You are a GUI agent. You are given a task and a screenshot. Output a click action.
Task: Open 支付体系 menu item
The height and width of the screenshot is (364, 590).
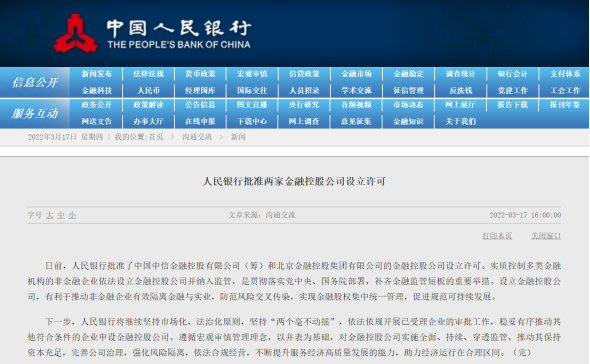click(x=565, y=74)
